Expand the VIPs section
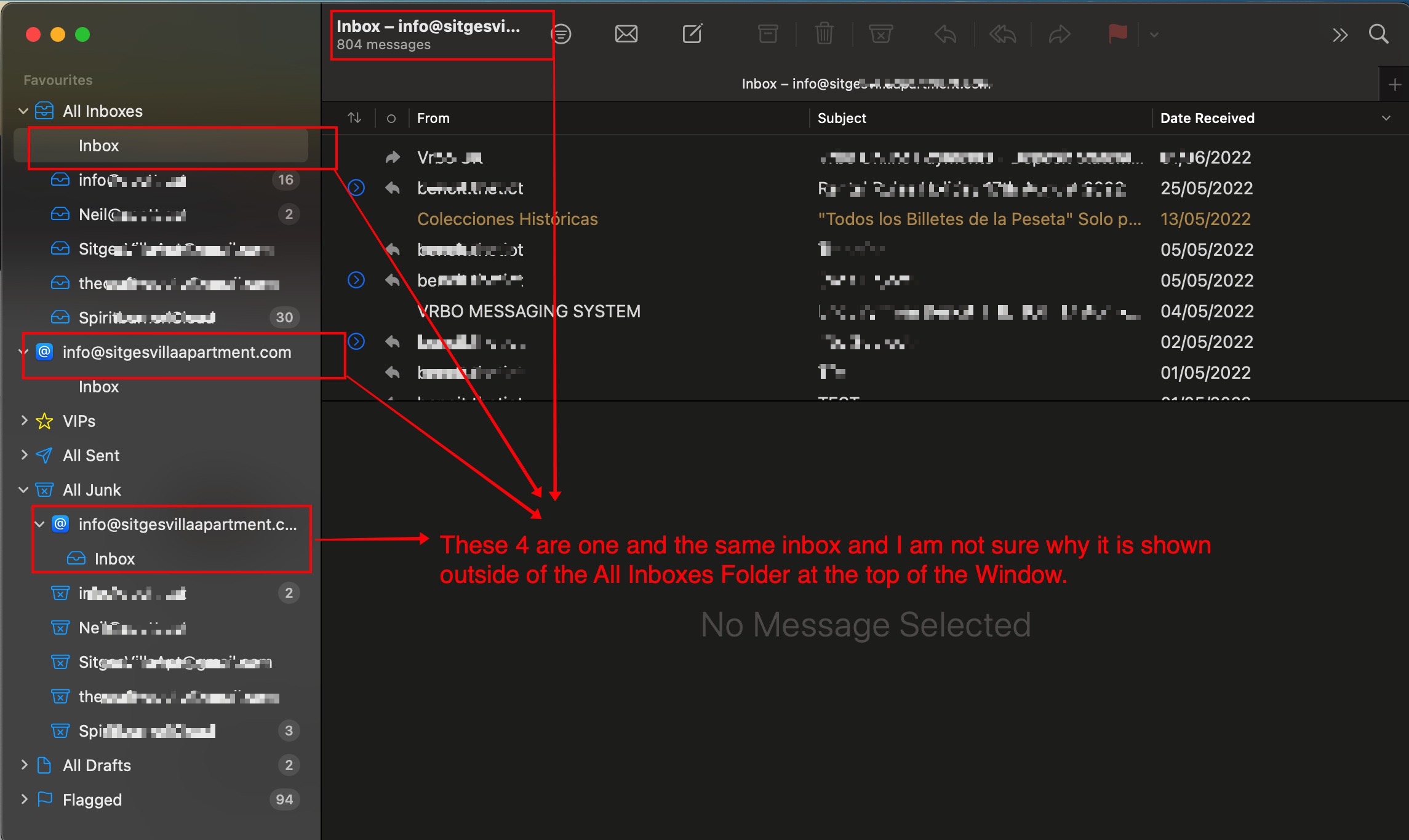 pyautogui.click(x=24, y=421)
